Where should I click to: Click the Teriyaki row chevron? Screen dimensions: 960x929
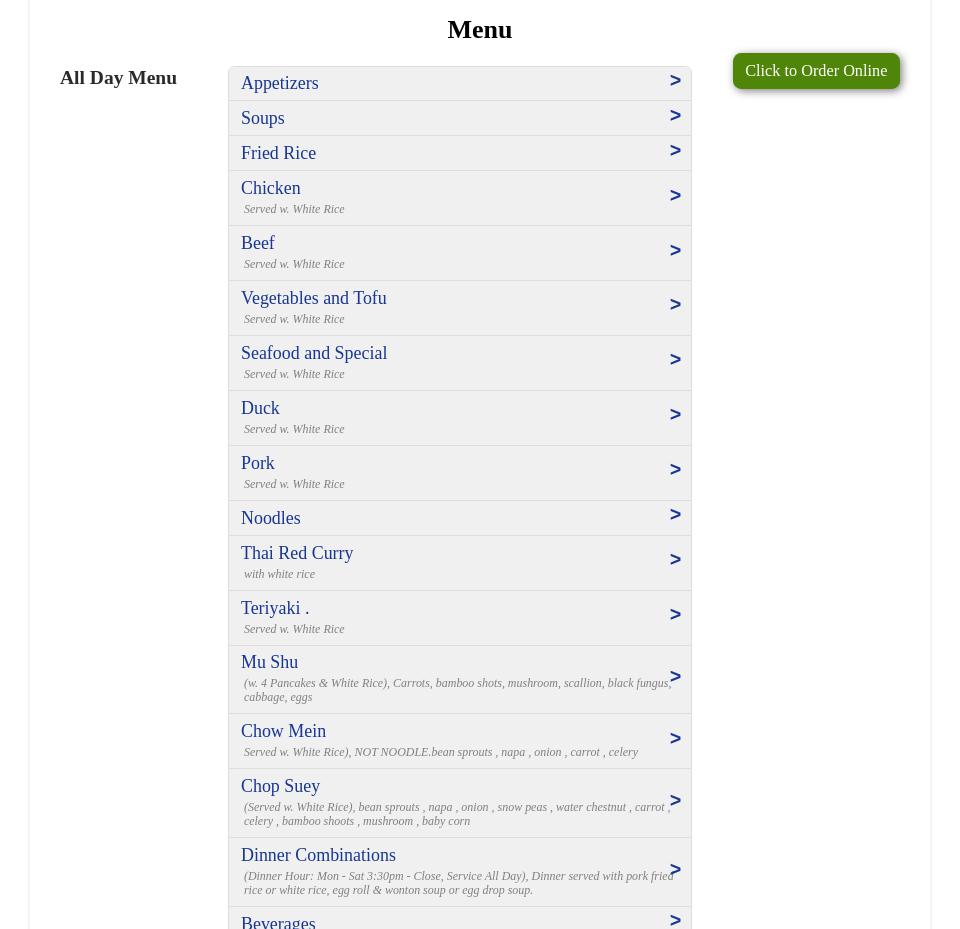pyautogui.click(x=675, y=615)
